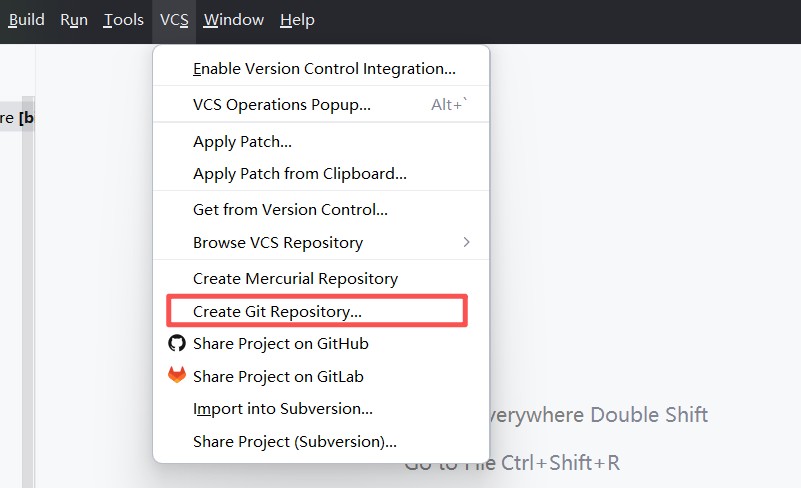Choose Enable Version Control Integration
Viewport: 801px width, 488px height.
323,69
